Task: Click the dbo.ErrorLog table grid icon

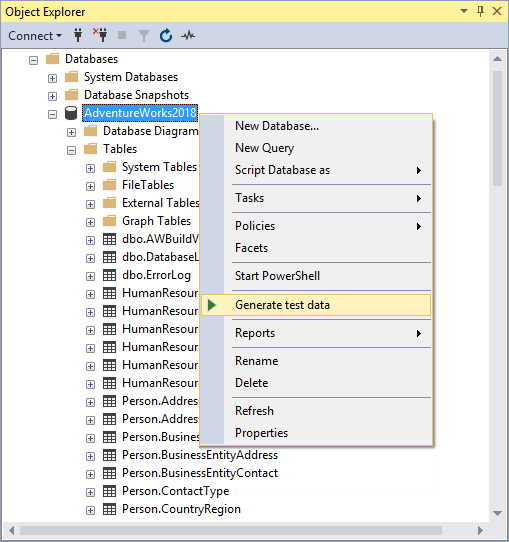Action: [110, 275]
